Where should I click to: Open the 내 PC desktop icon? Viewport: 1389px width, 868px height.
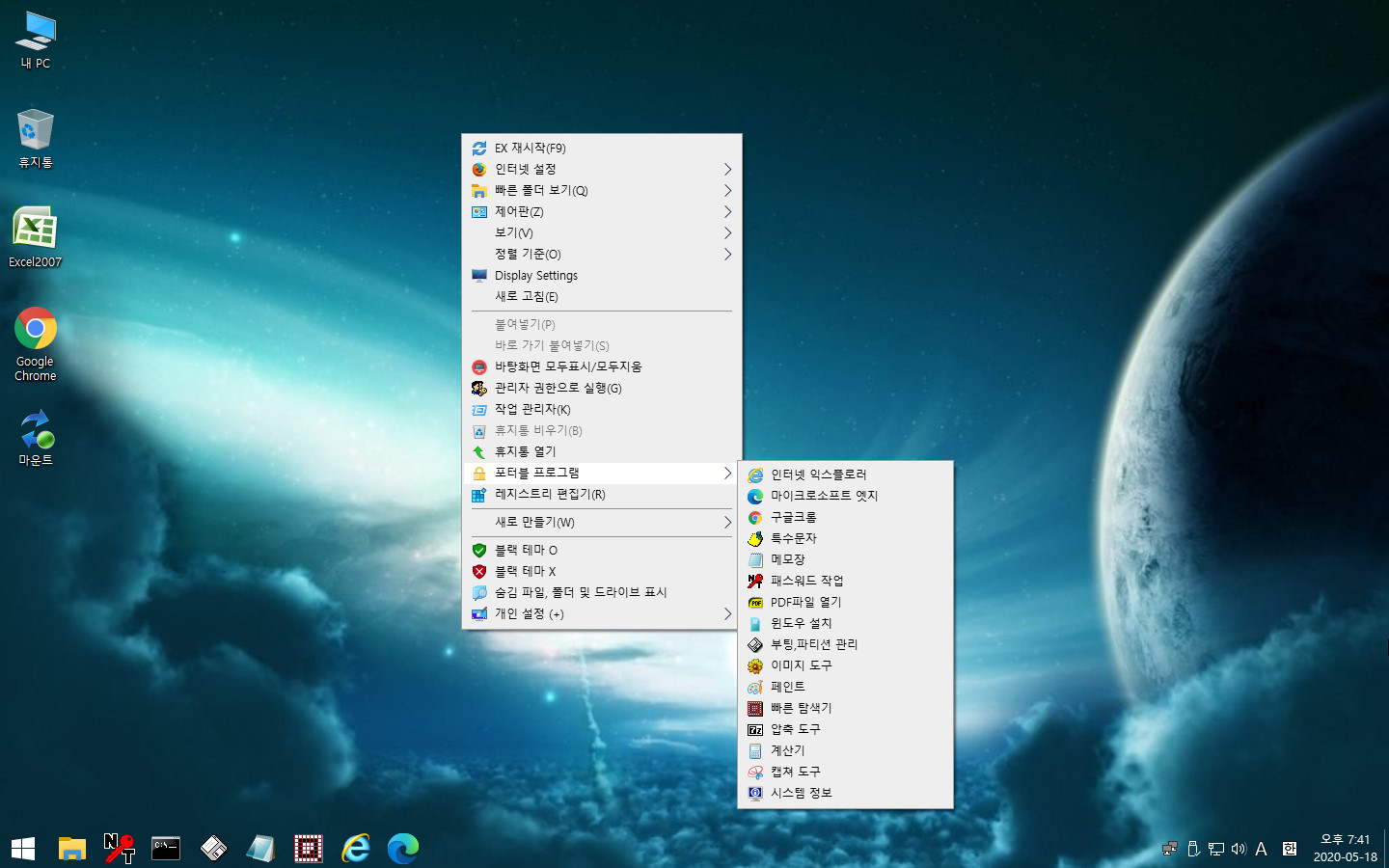coord(36,41)
